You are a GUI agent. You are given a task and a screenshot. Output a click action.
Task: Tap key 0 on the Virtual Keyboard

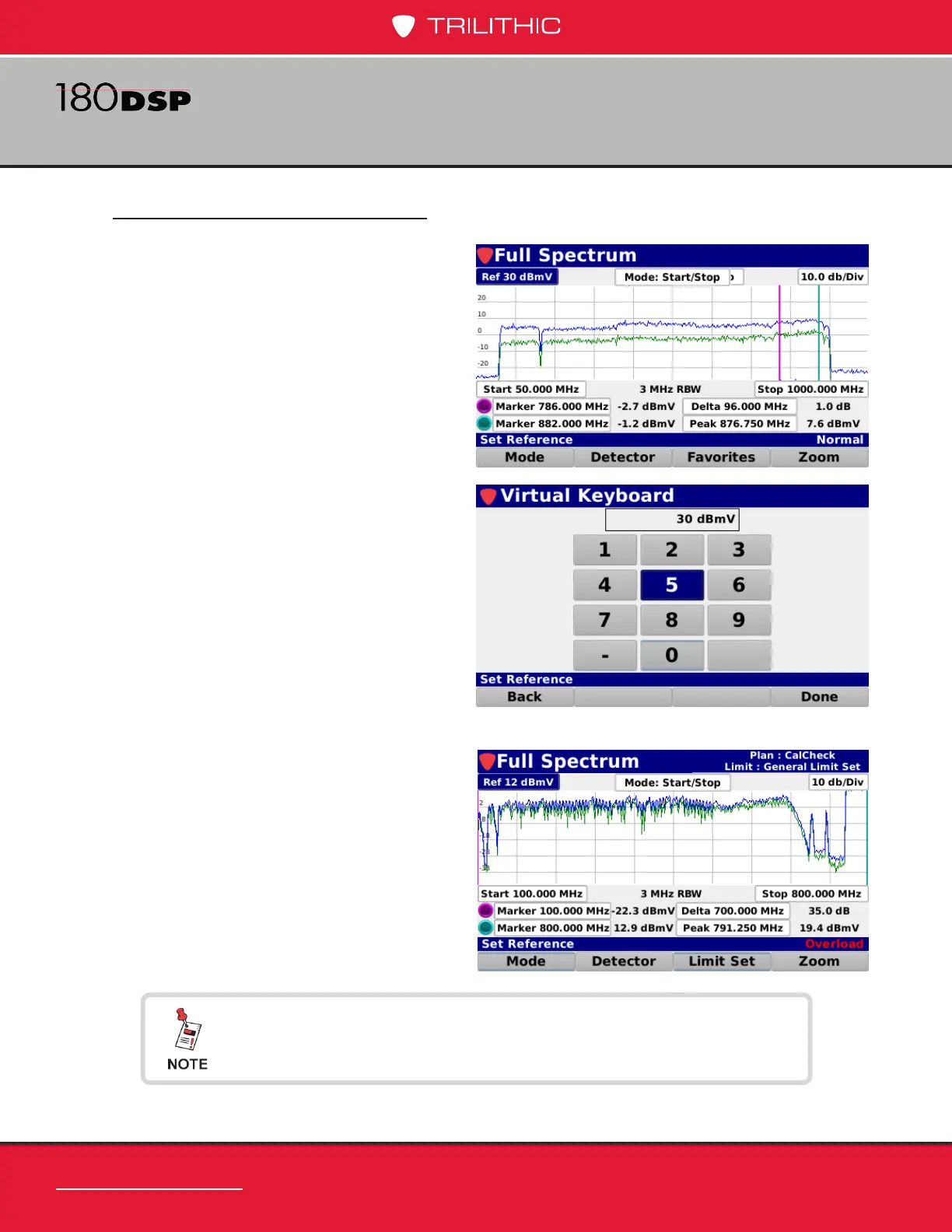672,656
